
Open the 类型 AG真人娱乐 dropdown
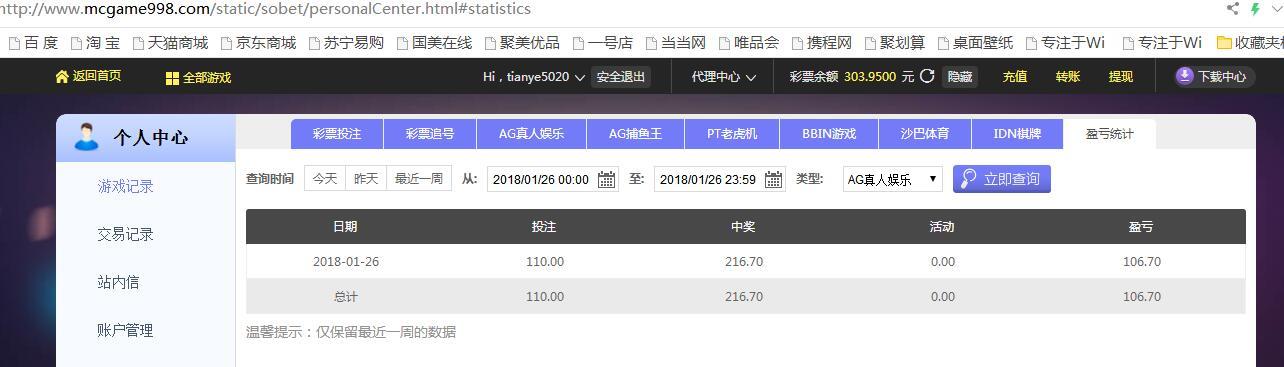pyautogui.click(x=892, y=180)
